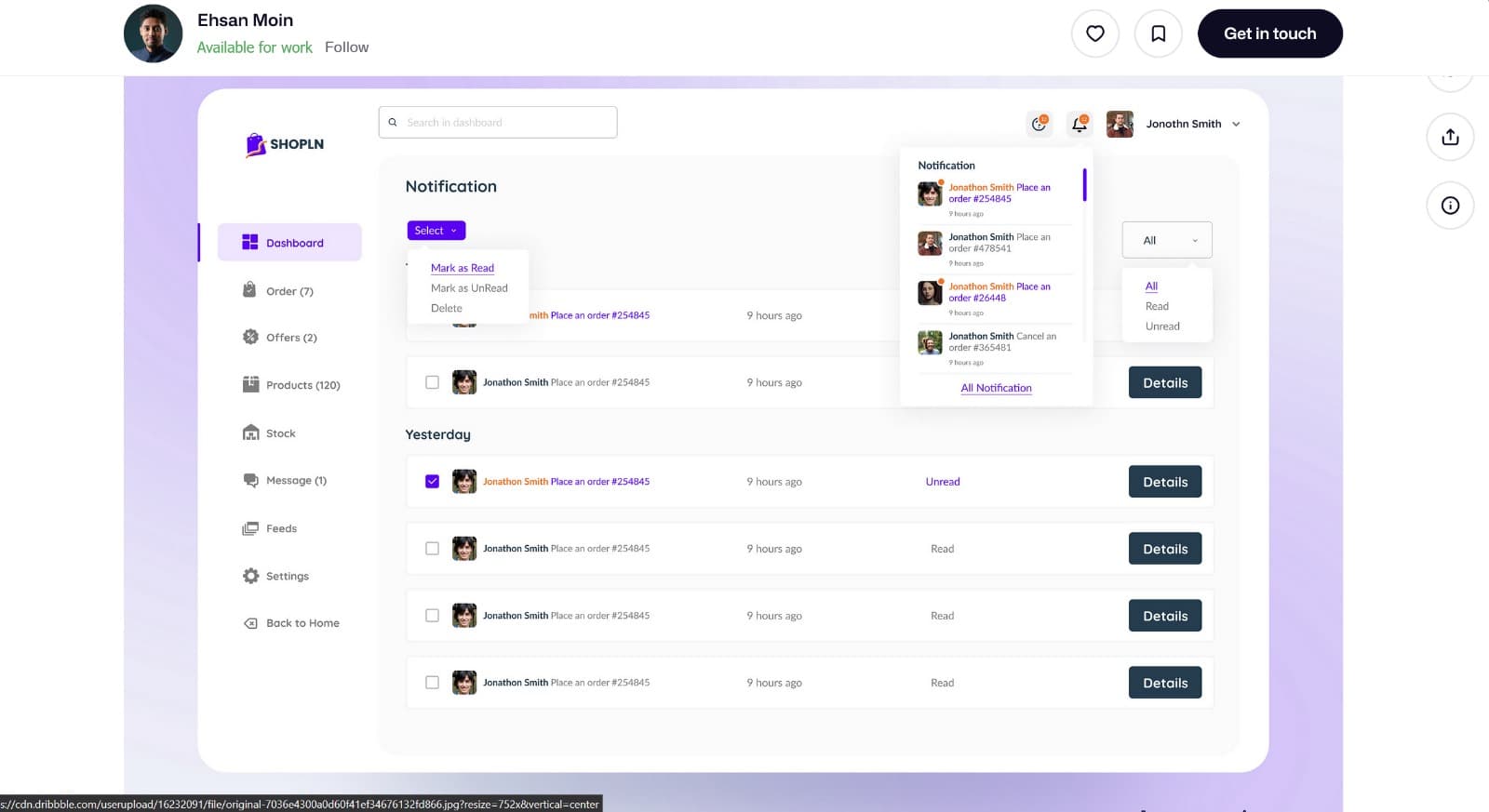This screenshot has width=1489, height=812.
Task: Expand the Jonothn Smith account chevron
Action: [1236, 124]
